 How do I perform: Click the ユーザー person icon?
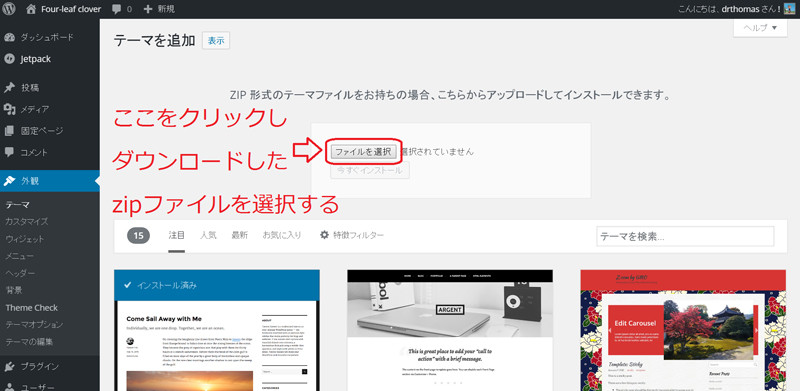pyautogui.click(x=9, y=387)
